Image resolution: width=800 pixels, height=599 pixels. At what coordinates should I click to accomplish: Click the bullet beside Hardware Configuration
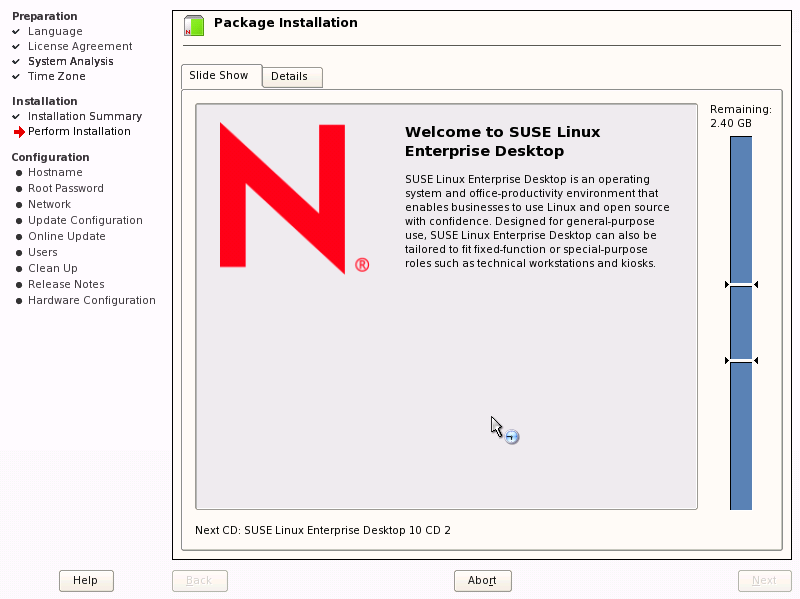click(19, 301)
